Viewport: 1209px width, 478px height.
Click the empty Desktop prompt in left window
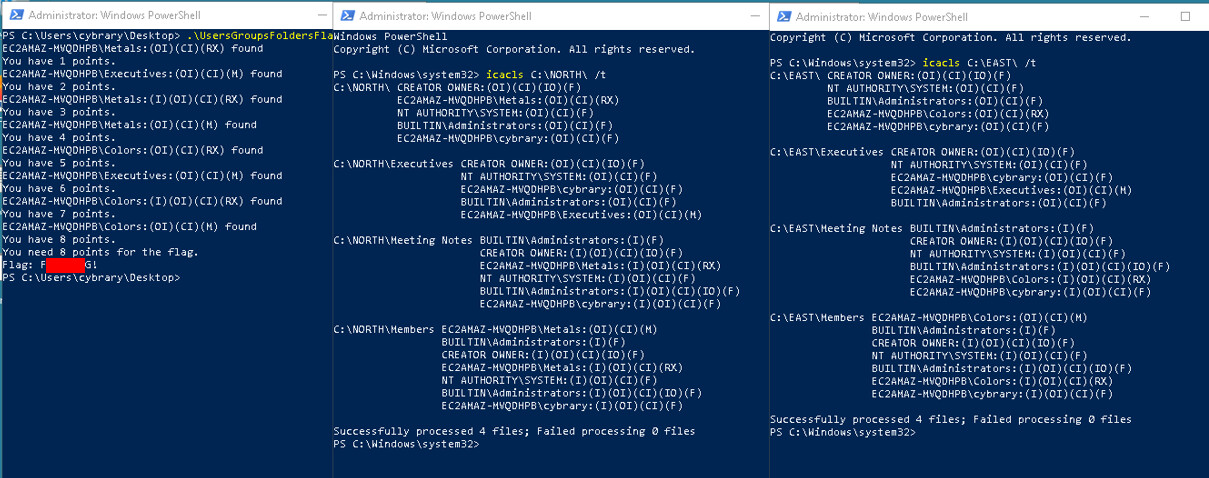90,278
